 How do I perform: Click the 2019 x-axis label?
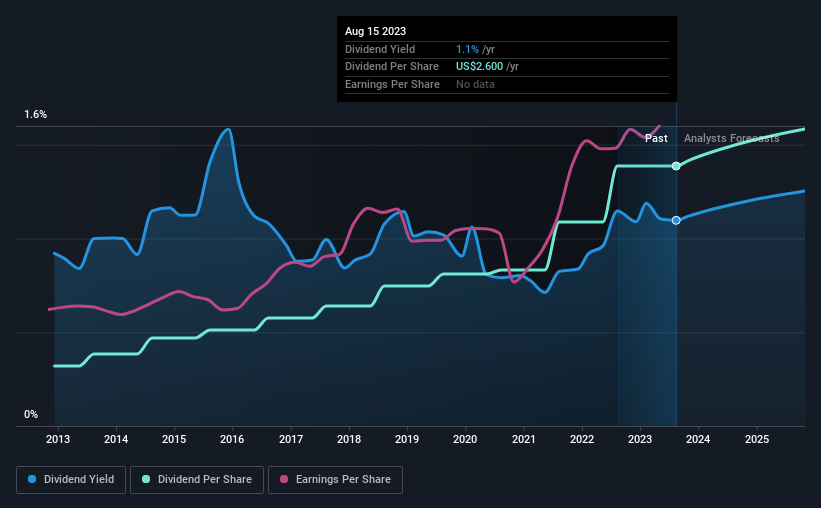[x=407, y=439]
